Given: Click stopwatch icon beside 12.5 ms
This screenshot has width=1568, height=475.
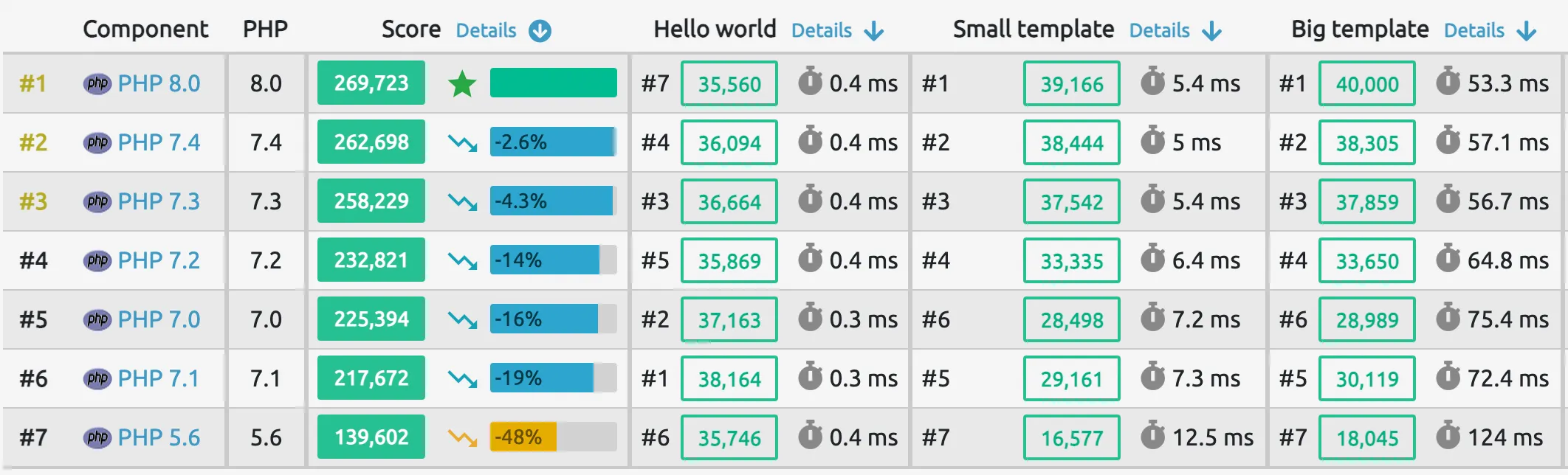Looking at the screenshot, I should pos(1152,435).
